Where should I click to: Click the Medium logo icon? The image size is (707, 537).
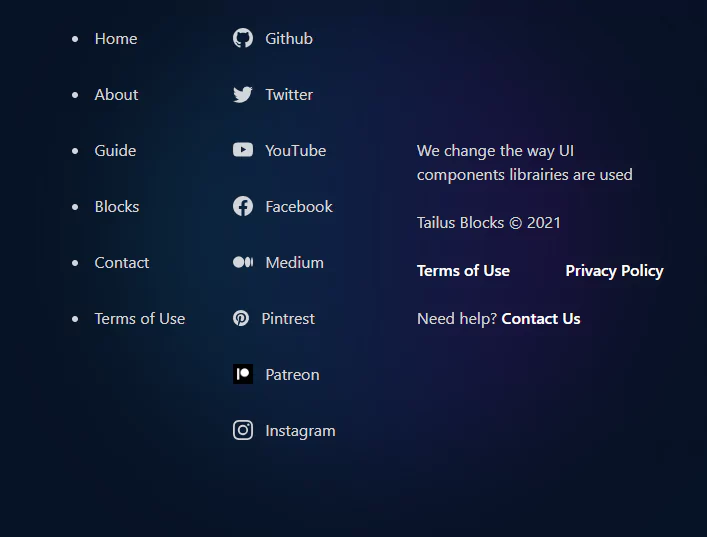pos(243,262)
